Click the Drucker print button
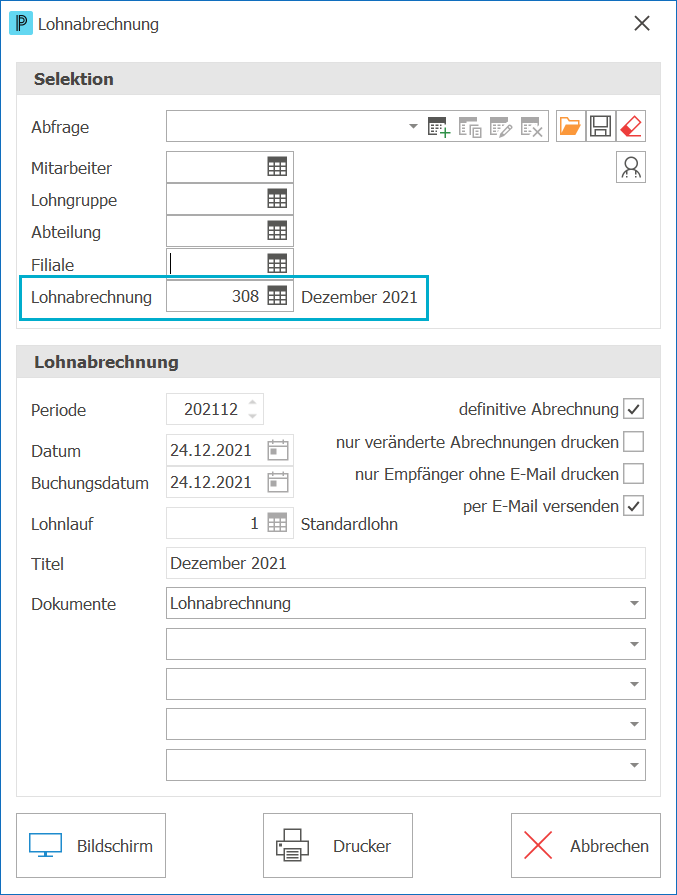The height and width of the screenshot is (895, 677). coord(338,845)
